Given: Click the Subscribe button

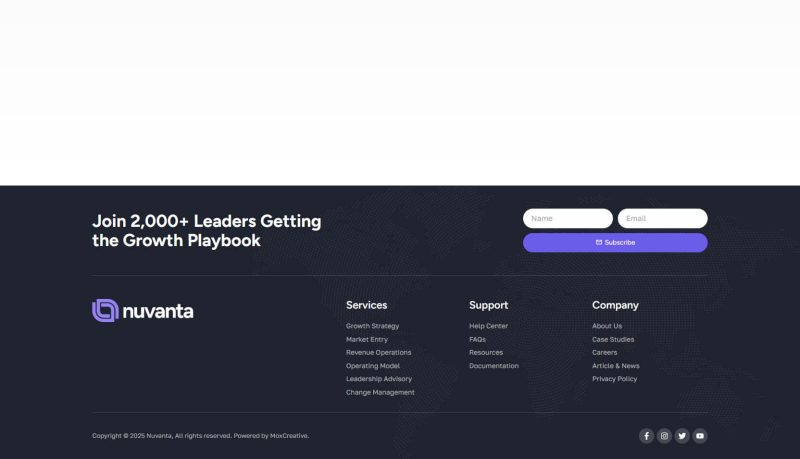Looking at the screenshot, I should pos(615,243).
